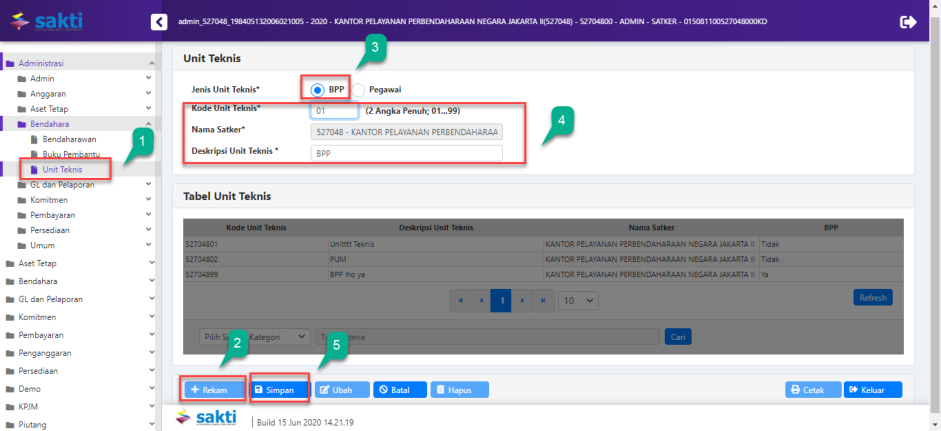
Task: Click the Simpan save button
Action: (278, 390)
